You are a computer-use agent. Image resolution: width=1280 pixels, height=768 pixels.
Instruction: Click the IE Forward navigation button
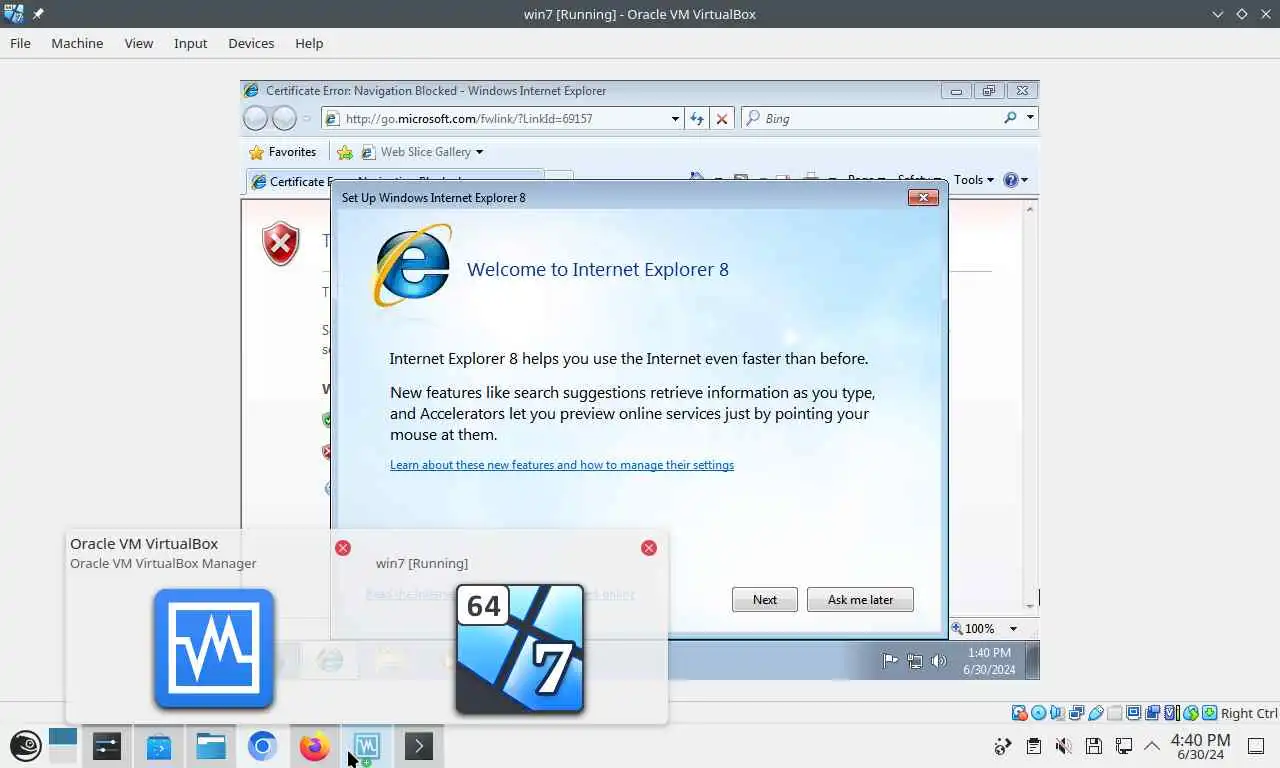[284, 118]
